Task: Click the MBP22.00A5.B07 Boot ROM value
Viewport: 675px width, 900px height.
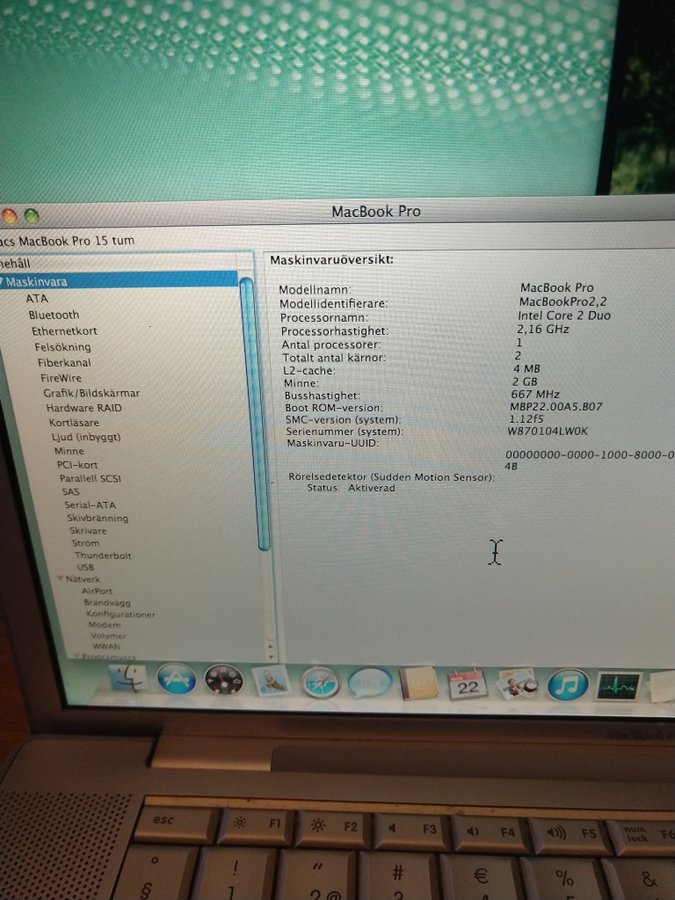Action: pos(556,406)
